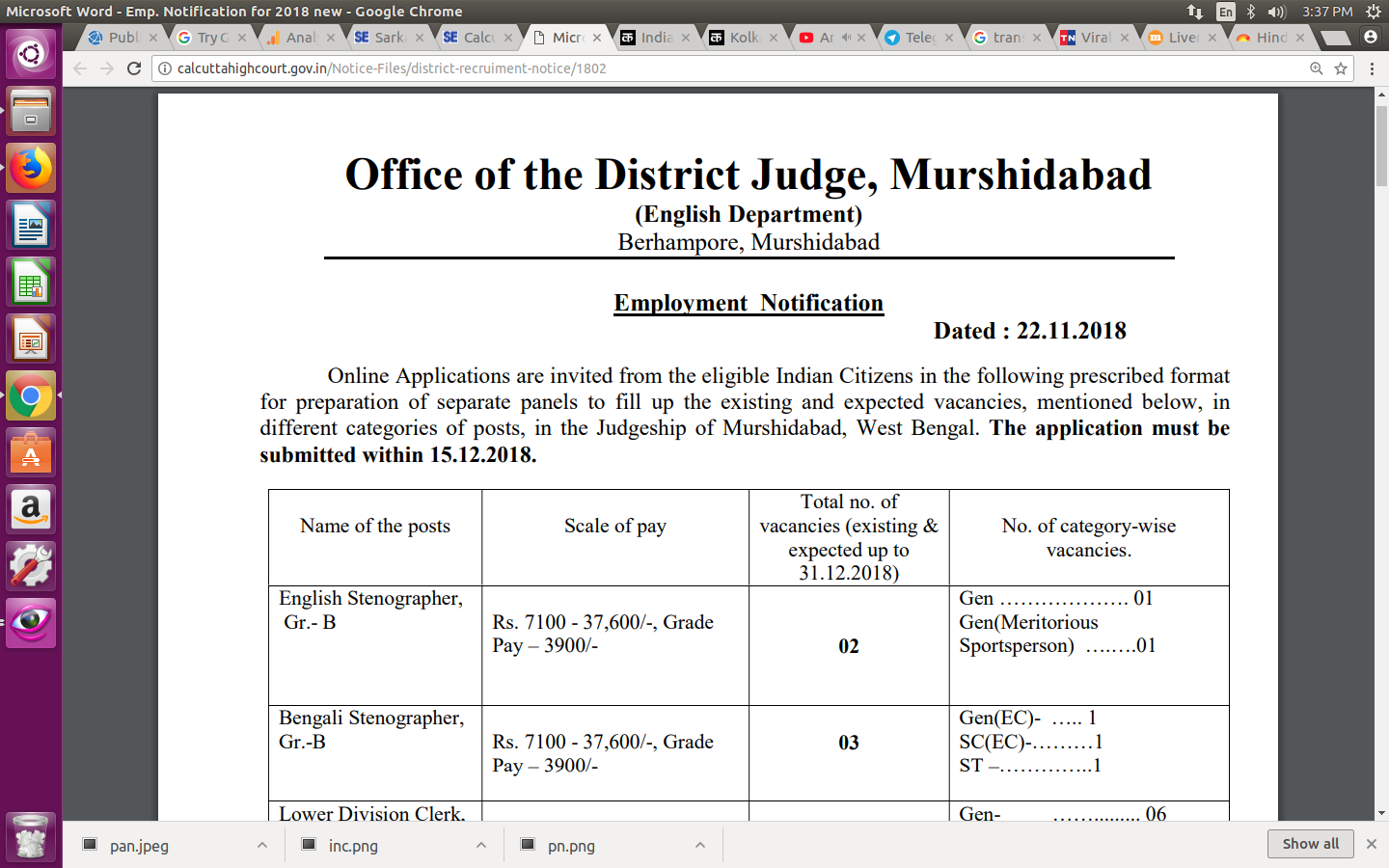This screenshot has height=868, width=1389.
Task: Close the downloads bar
Action: [1372, 843]
